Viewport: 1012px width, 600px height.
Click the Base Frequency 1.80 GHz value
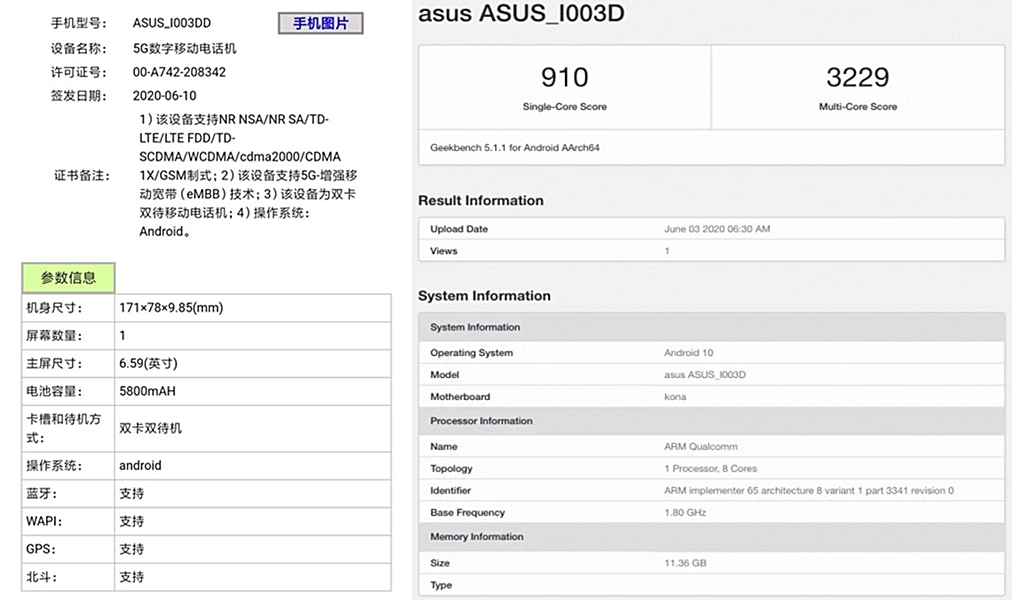coord(685,513)
